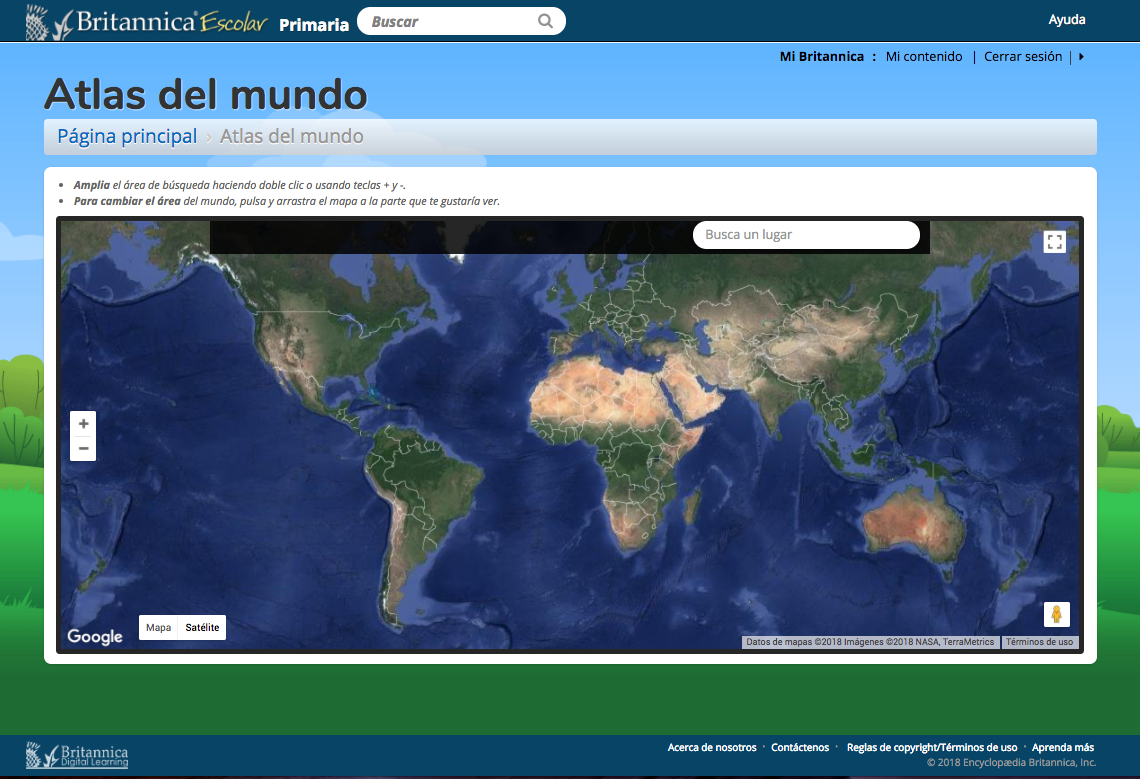Click the Britannica Digital Learning footer logo
The height and width of the screenshot is (779, 1140).
point(77,756)
